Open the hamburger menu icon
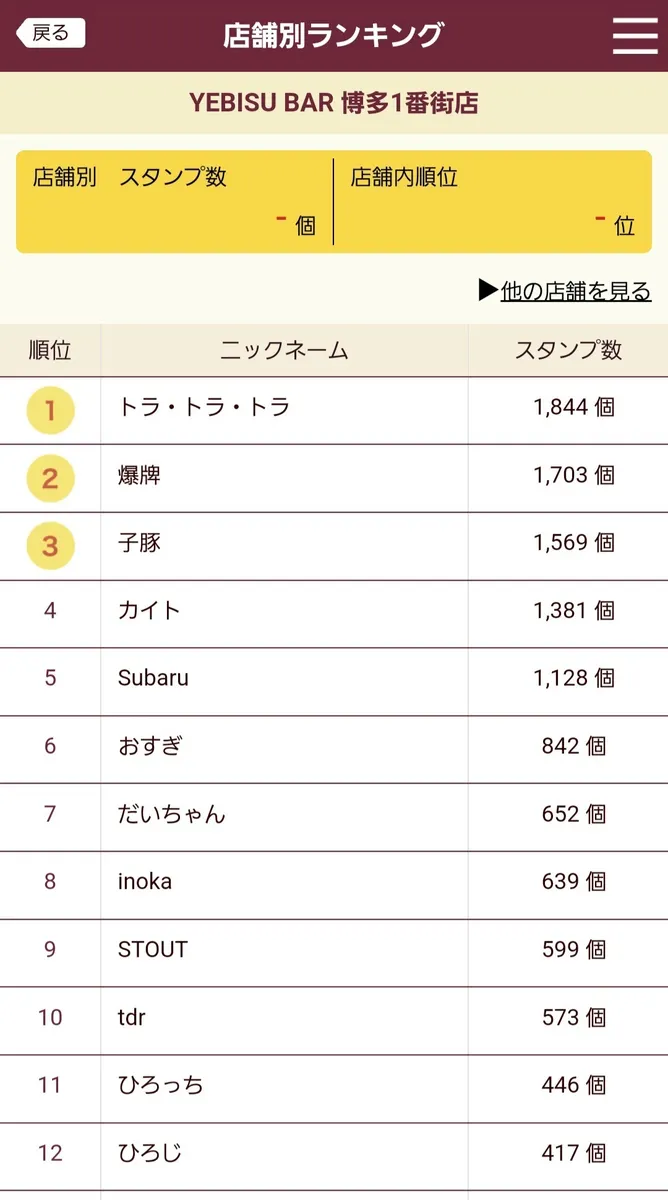668x1200 pixels. (x=635, y=35)
